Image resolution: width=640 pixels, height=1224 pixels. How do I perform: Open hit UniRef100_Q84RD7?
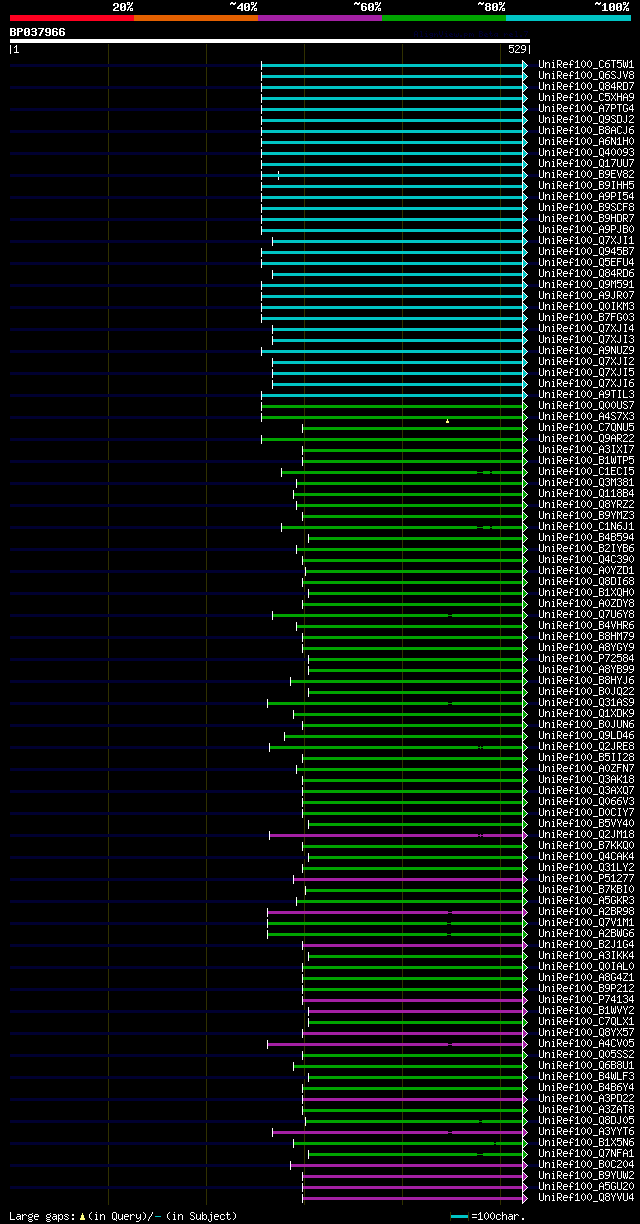[586, 86]
